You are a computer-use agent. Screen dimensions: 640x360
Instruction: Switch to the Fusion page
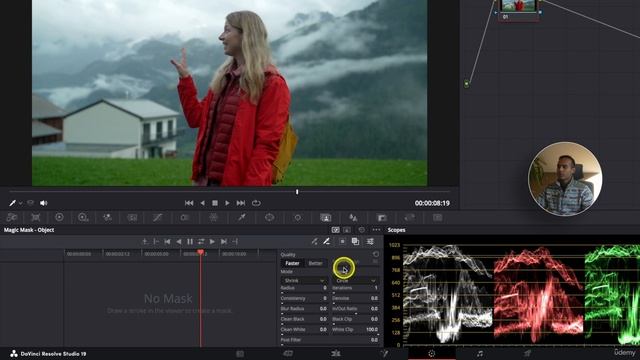[384, 353]
